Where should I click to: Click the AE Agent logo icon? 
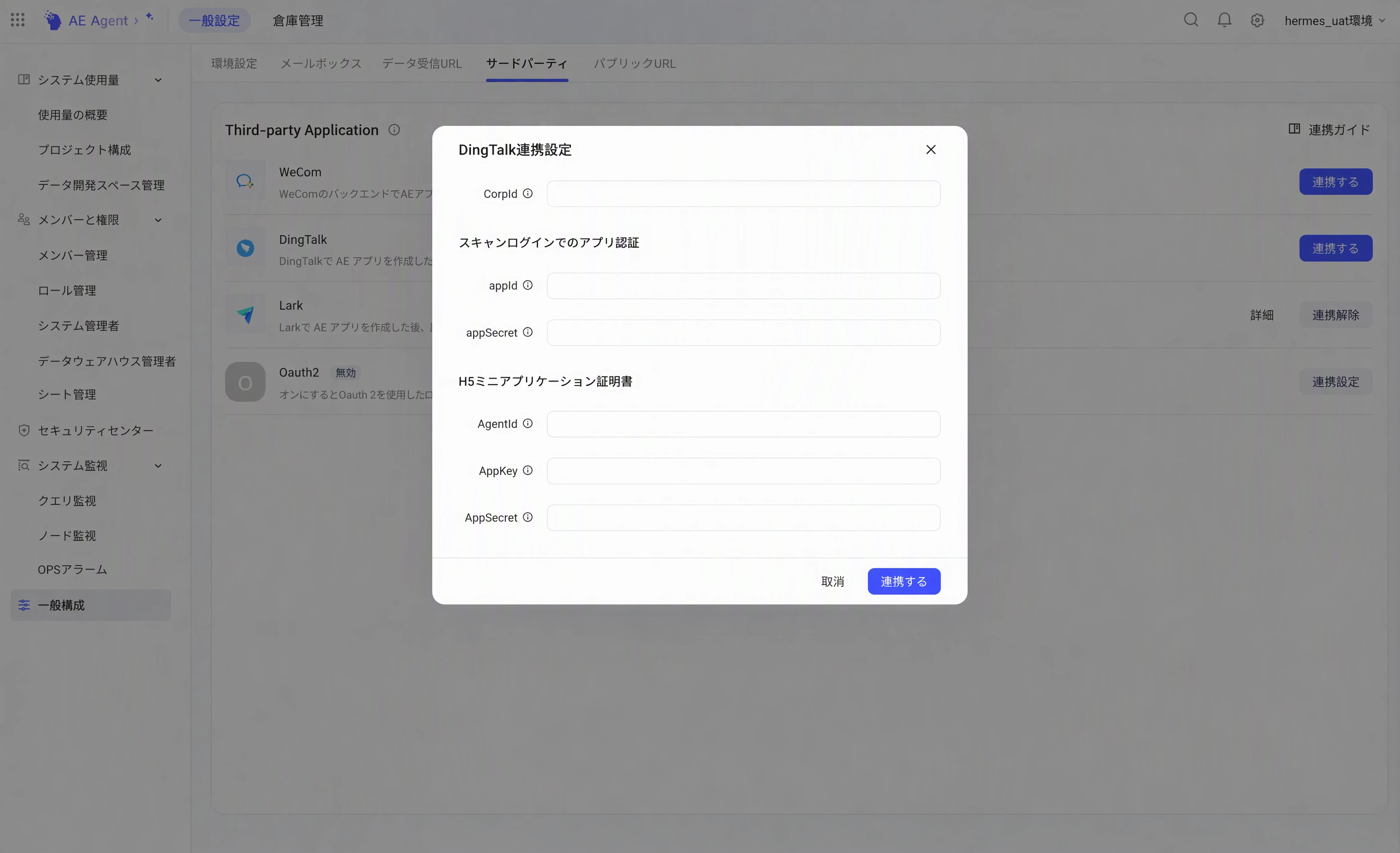pos(53,21)
